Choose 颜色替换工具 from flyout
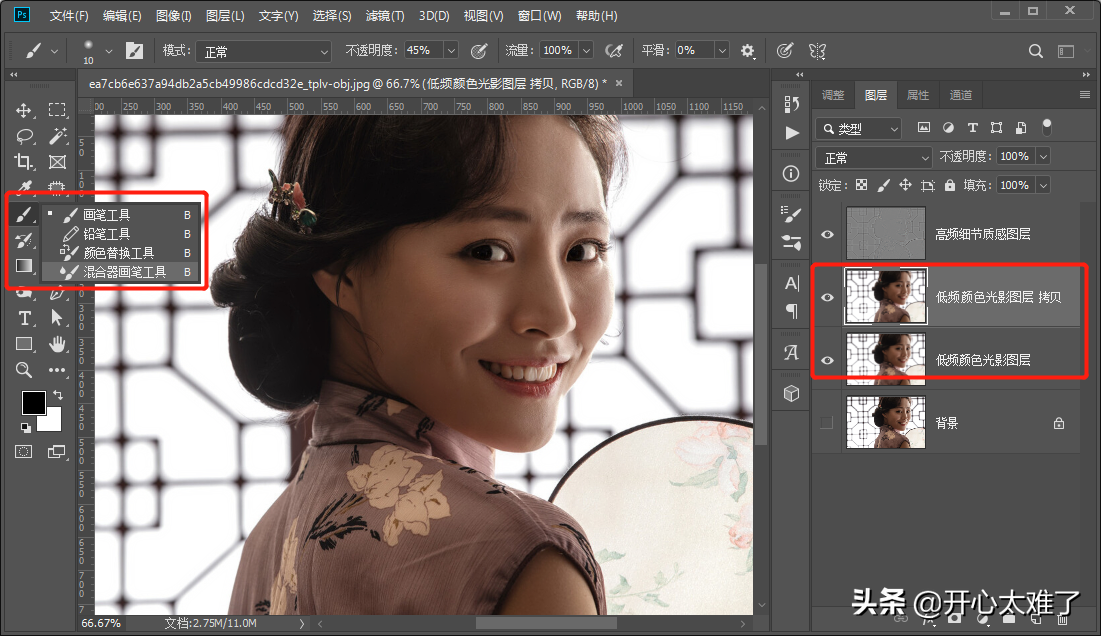The height and width of the screenshot is (636, 1101). pos(121,253)
